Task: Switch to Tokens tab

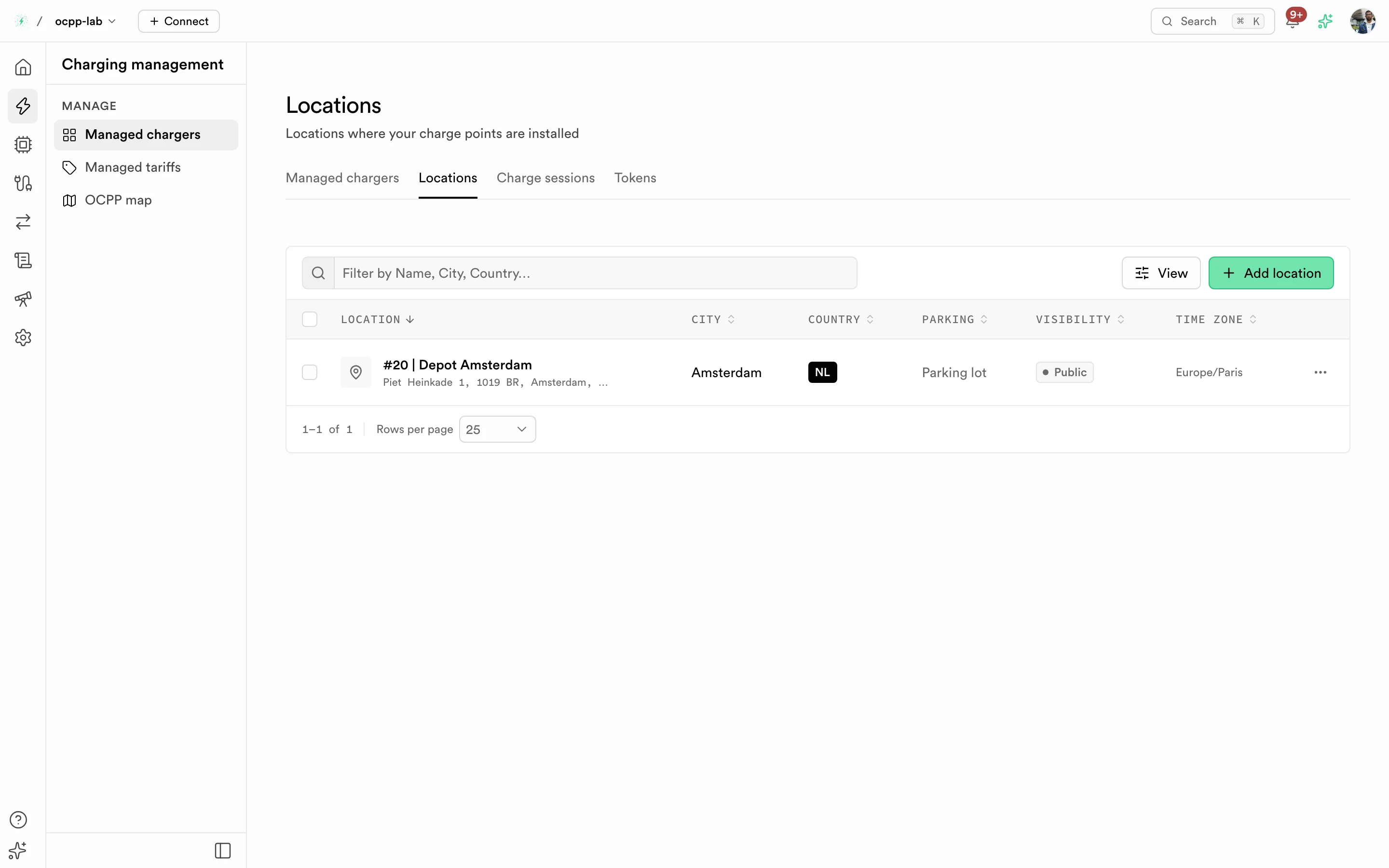Action: 635,178
